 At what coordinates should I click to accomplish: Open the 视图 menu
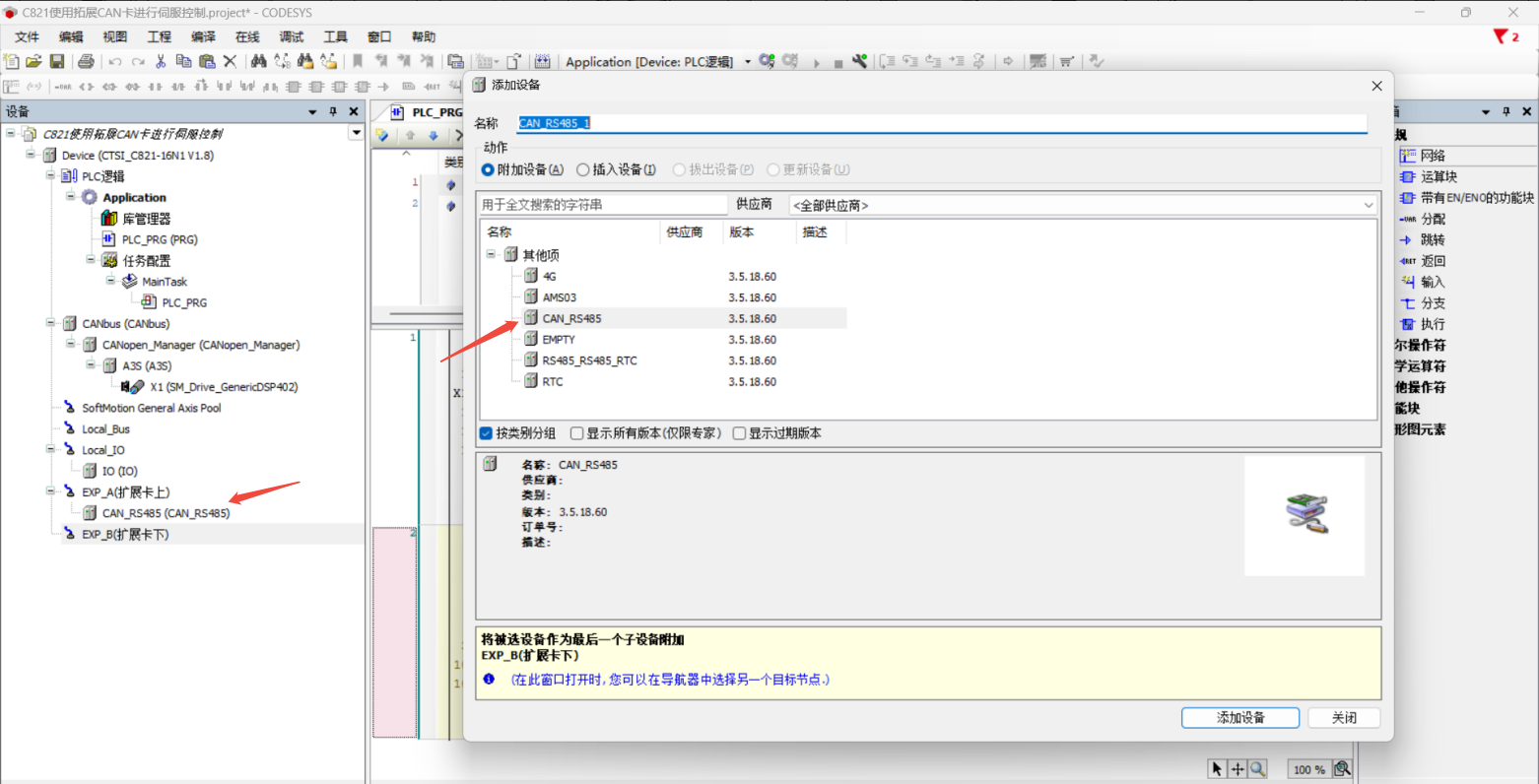115,36
